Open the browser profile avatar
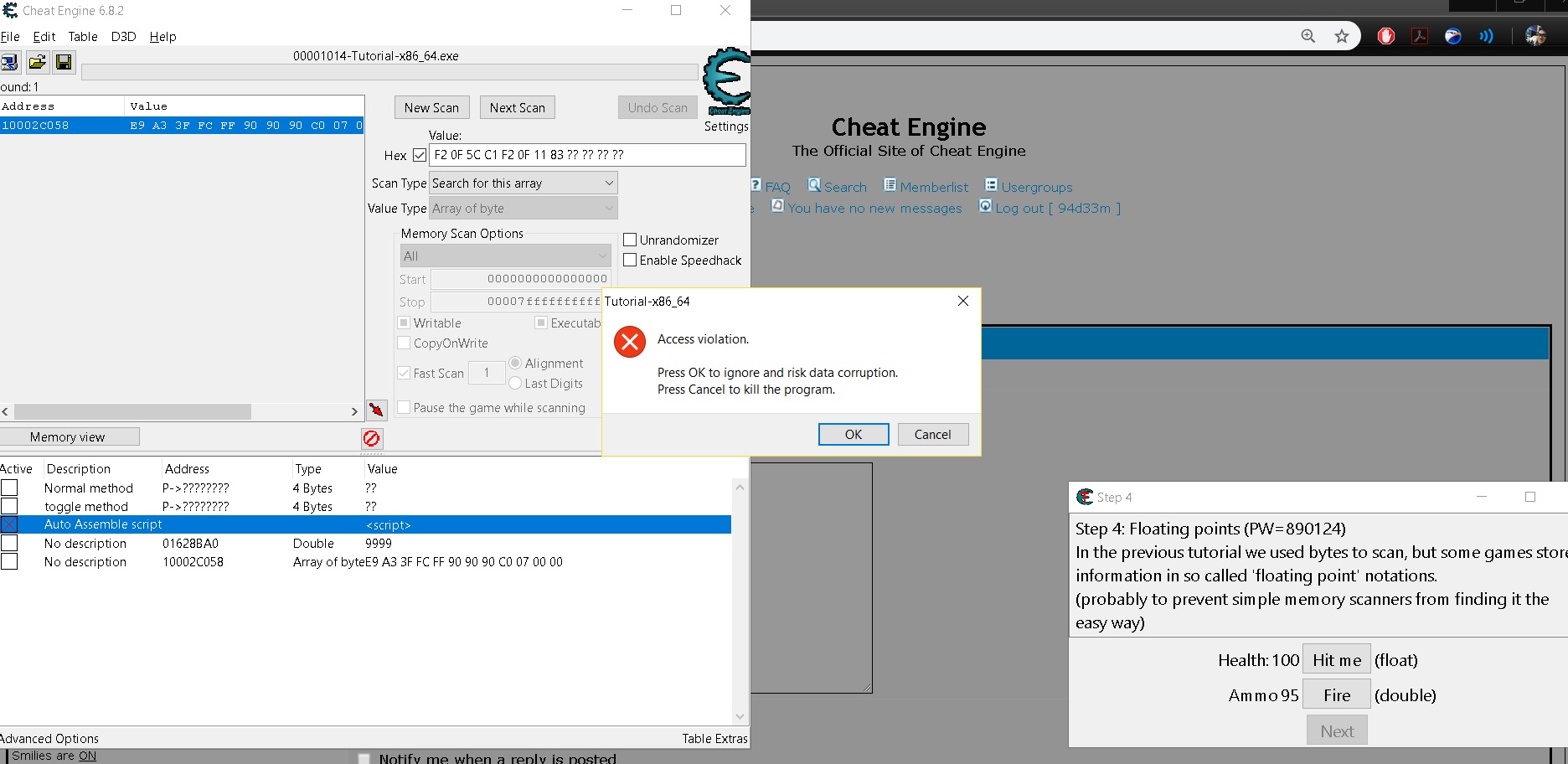The image size is (1568, 764). pyautogui.click(x=1535, y=36)
